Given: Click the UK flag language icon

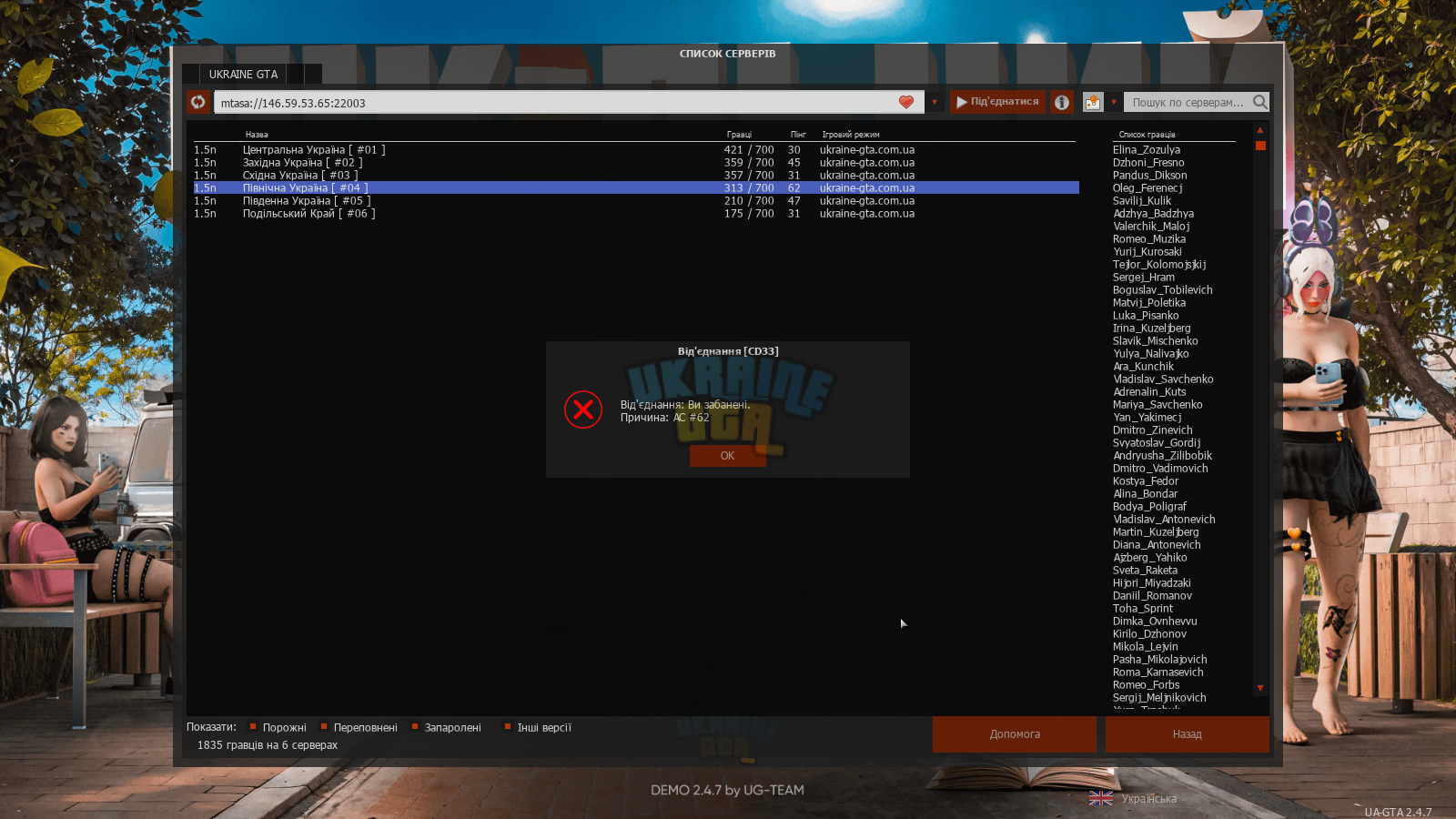Looking at the screenshot, I should click(x=1101, y=798).
